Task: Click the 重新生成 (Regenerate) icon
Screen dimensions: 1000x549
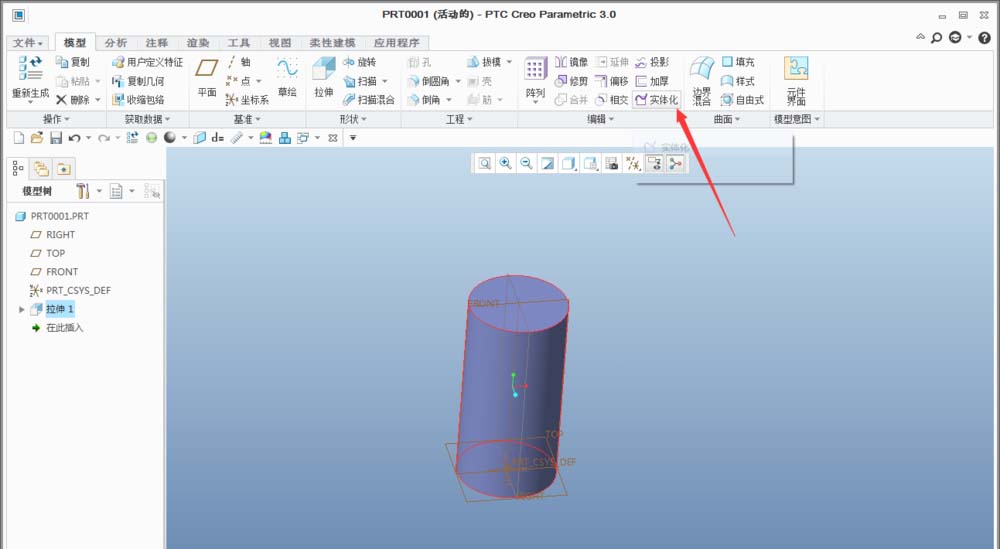Action: pyautogui.click(x=30, y=69)
